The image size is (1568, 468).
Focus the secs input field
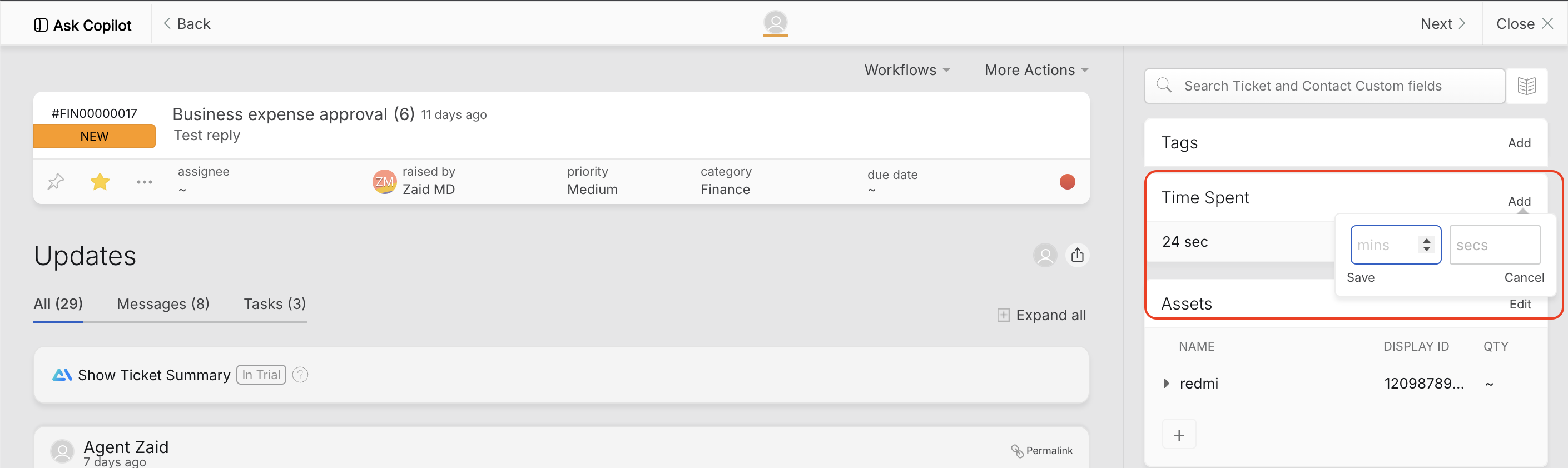click(x=1495, y=245)
